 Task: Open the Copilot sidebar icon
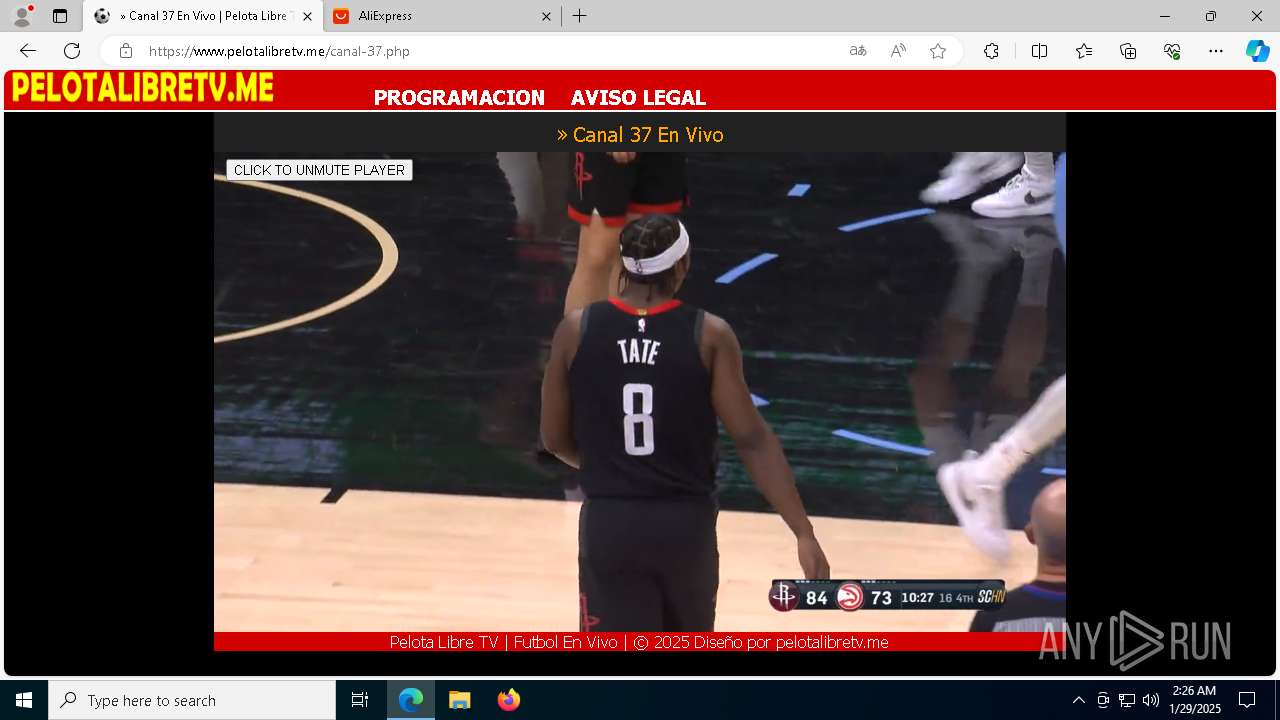1257,51
